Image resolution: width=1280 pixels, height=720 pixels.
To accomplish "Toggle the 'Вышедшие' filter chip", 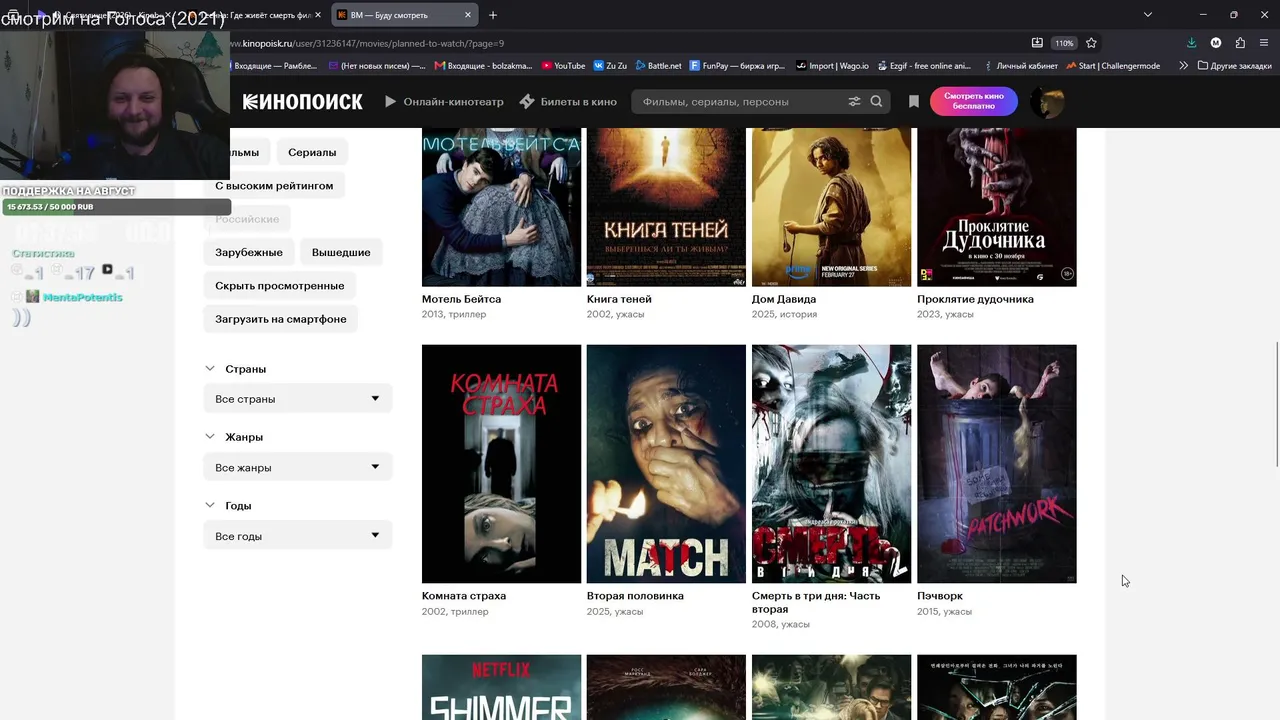I will tap(341, 252).
